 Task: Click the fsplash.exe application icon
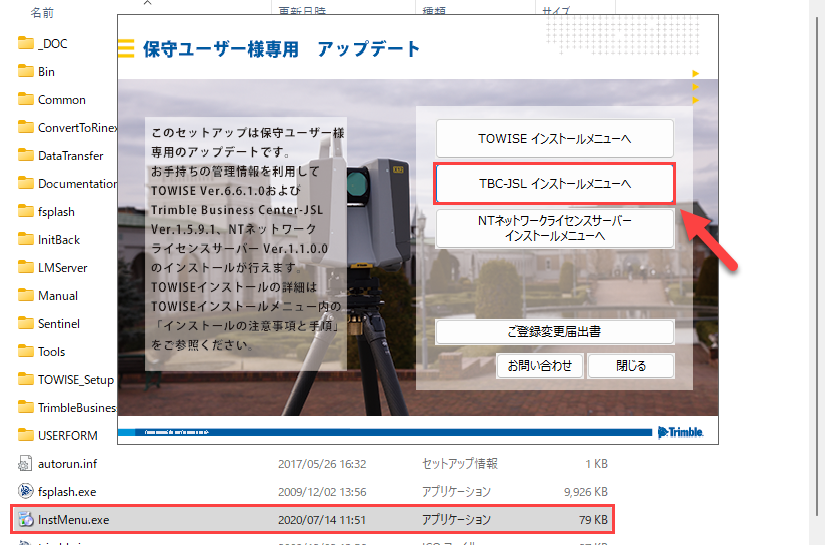25,491
